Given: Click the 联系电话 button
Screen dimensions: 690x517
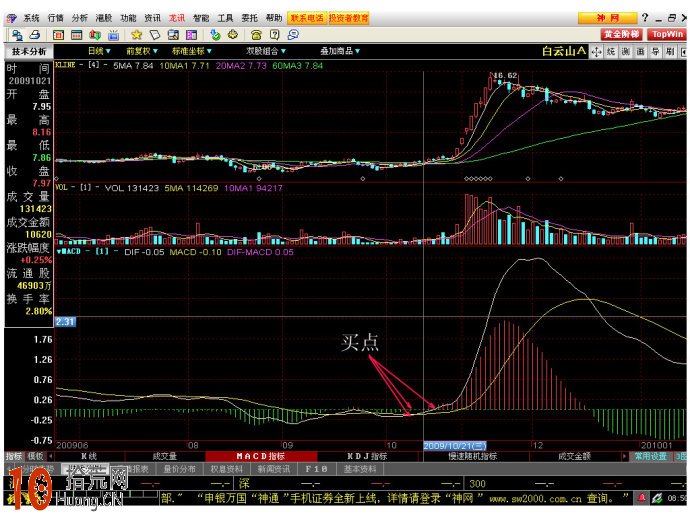Looking at the screenshot, I should [307, 18].
